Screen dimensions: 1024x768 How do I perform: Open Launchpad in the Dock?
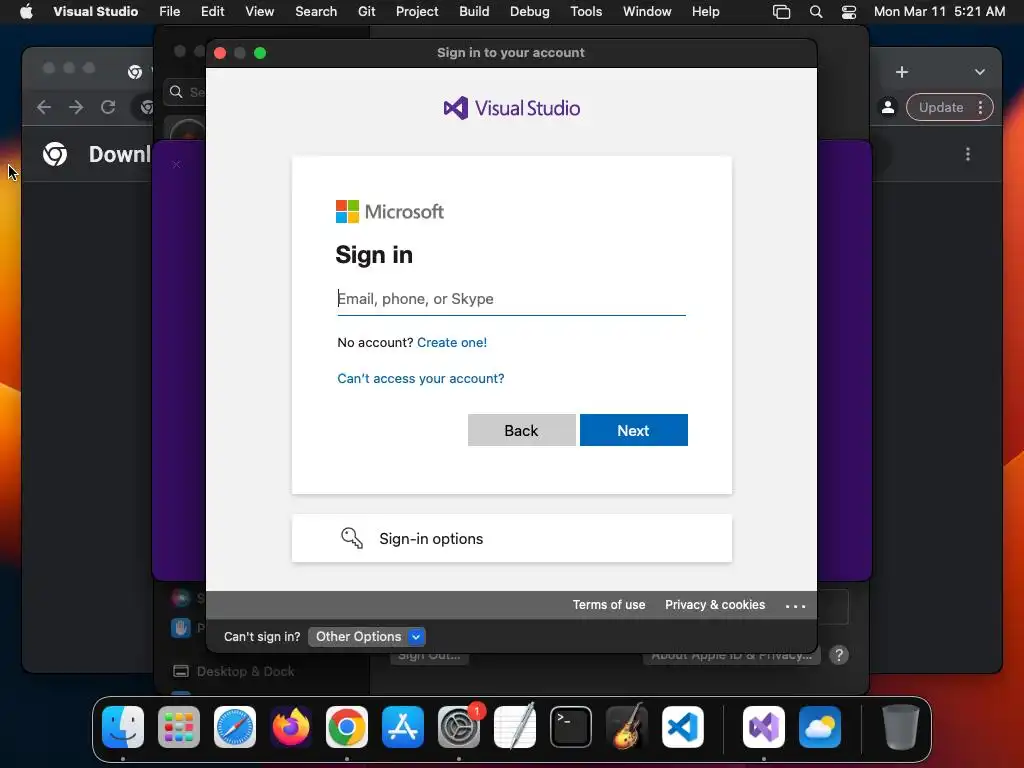click(179, 727)
